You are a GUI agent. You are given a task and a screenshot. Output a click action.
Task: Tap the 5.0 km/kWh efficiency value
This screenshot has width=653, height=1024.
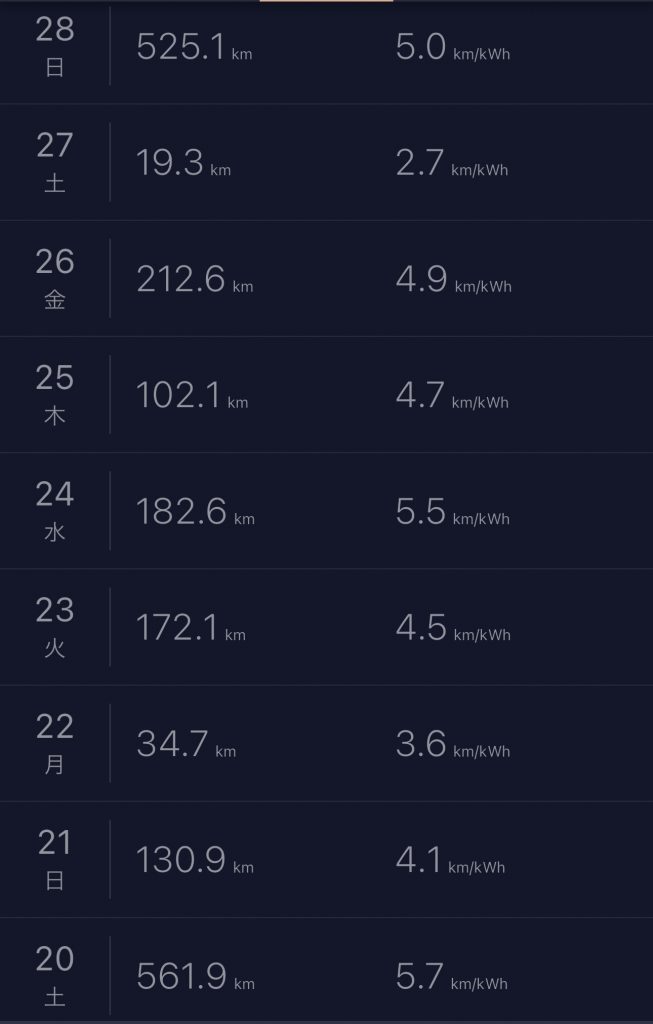pyautogui.click(x=453, y=47)
